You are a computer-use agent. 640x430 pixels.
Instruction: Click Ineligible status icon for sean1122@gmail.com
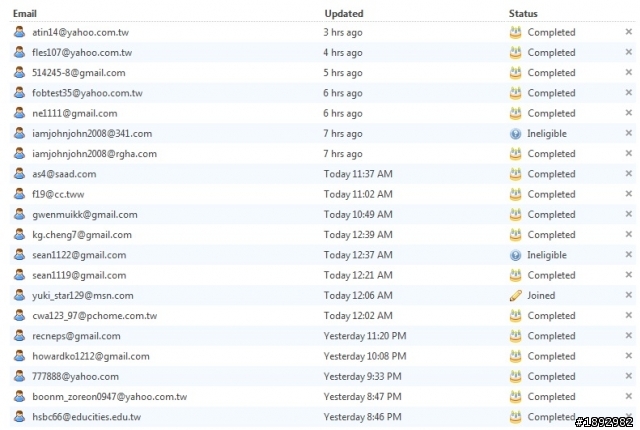tap(516, 255)
